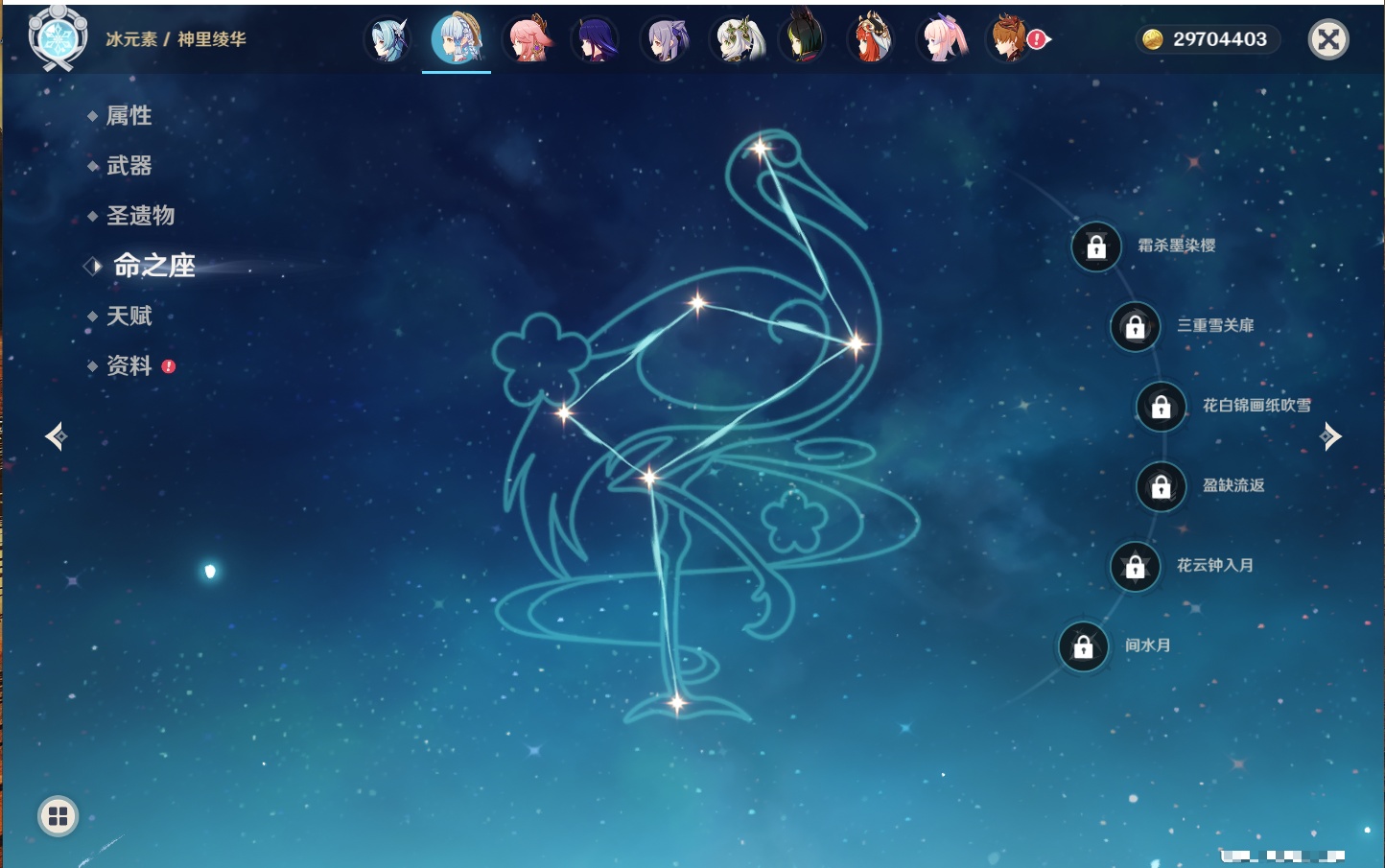Select Nahida's white-haired avatar
This screenshot has width=1385, height=868.
tap(735, 40)
